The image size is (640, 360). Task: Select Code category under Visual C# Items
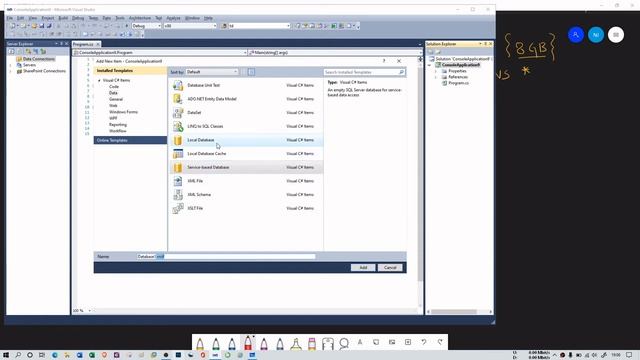(114, 87)
